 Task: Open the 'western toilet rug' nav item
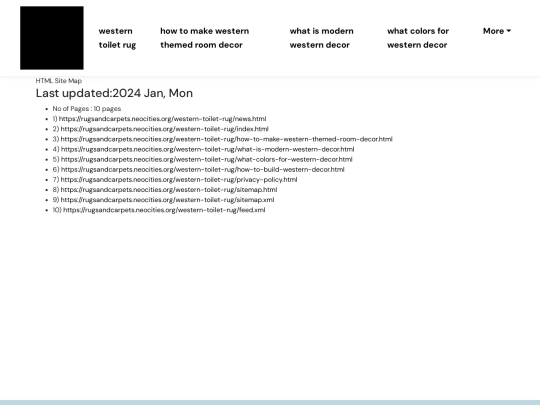(117, 38)
